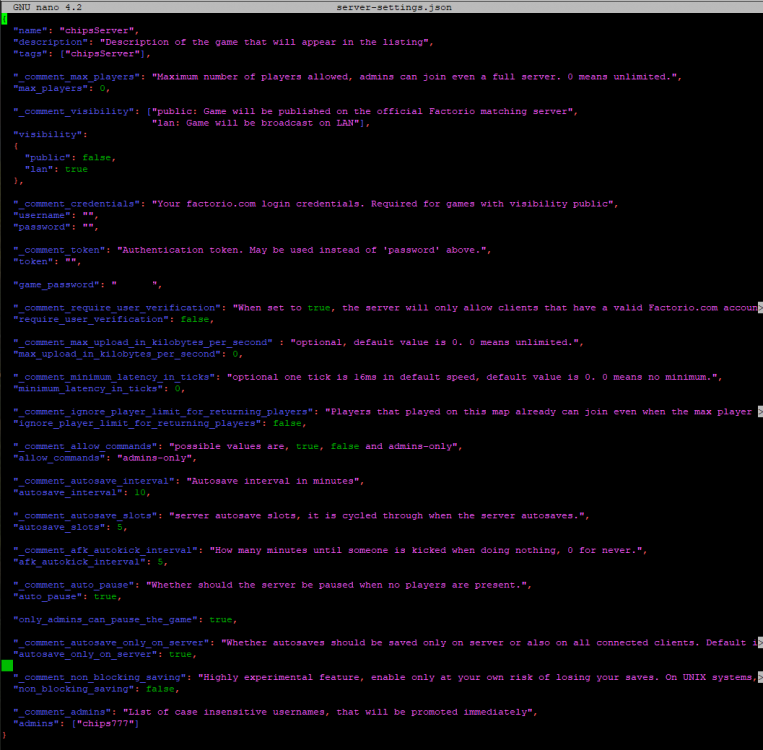This screenshot has height=750, width=763.
Task: Click the false value of "non_blocking_saving"
Action: click(x=160, y=689)
